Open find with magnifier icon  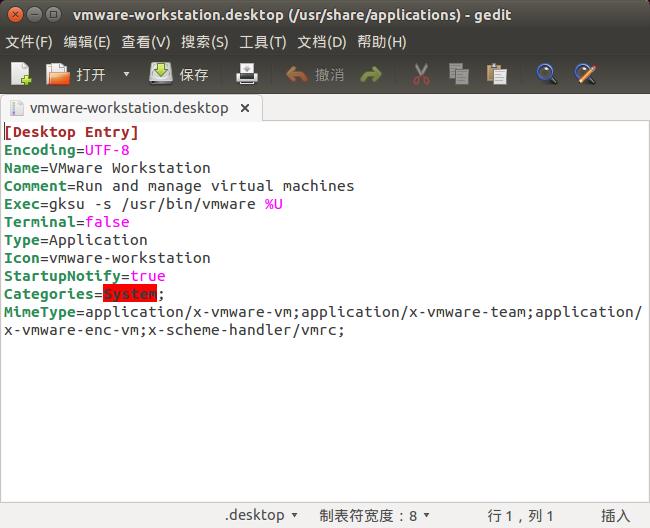click(546, 74)
